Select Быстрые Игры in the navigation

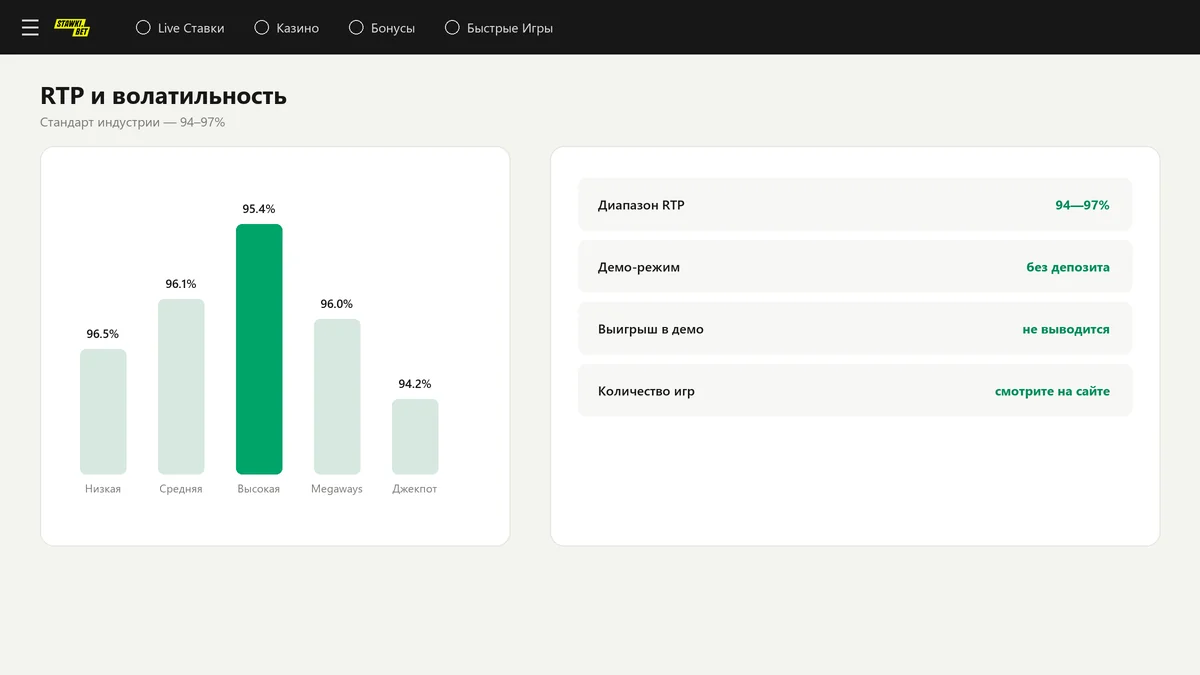pyautogui.click(x=510, y=28)
